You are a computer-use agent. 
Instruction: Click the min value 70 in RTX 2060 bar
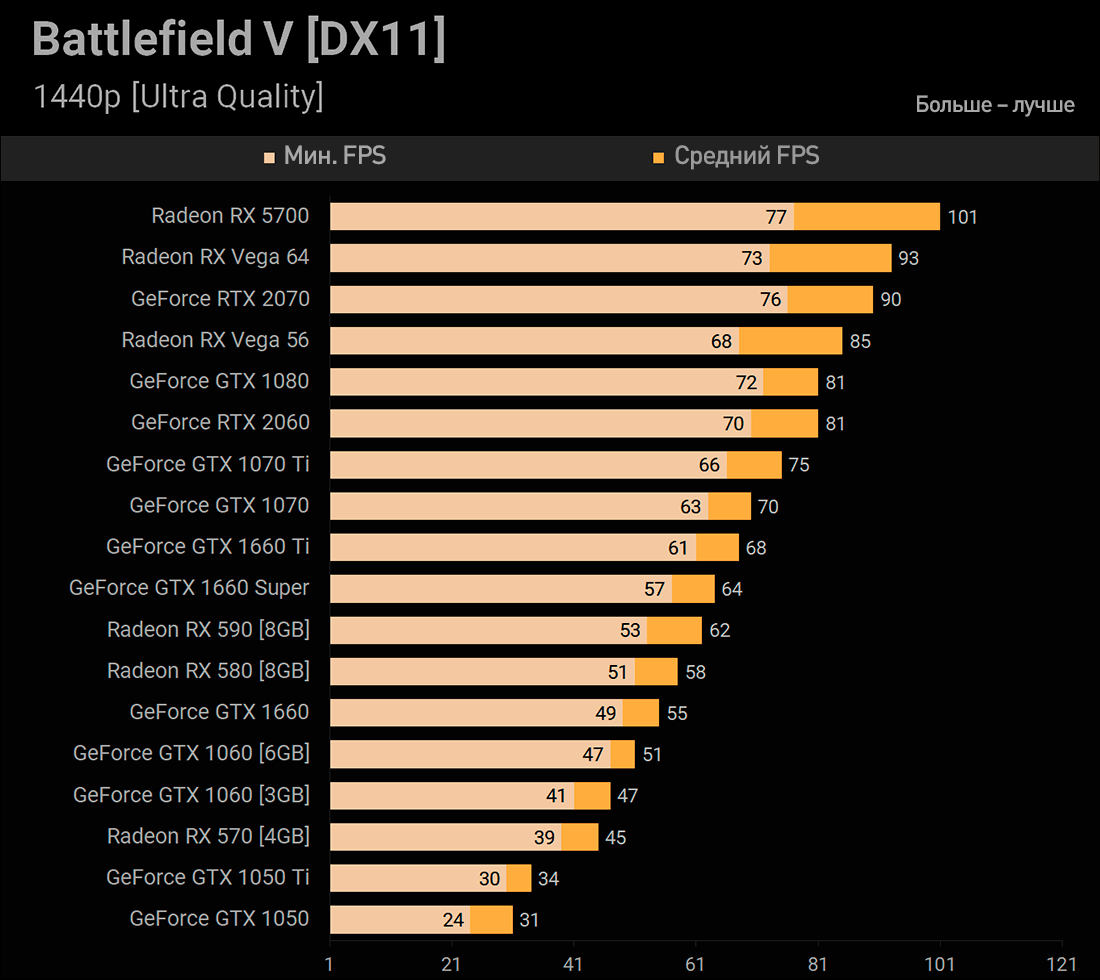(x=734, y=424)
